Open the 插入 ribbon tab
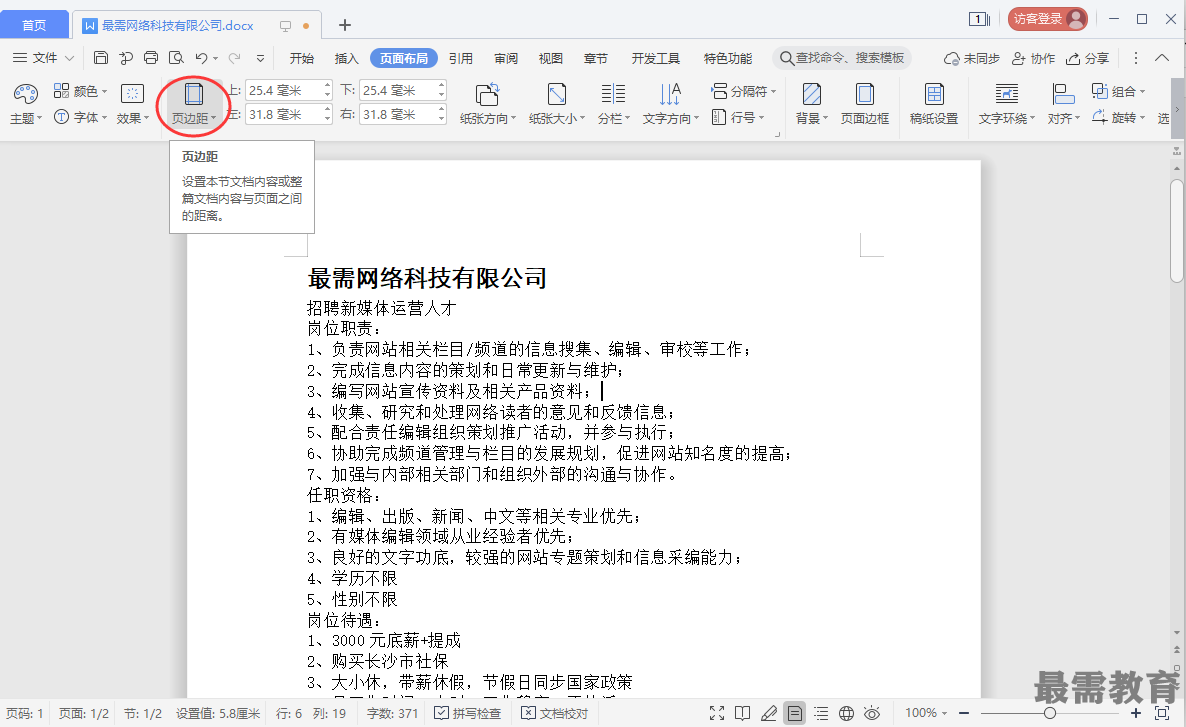The width and height of the screenshot is (1186, 727). (346, 58)
